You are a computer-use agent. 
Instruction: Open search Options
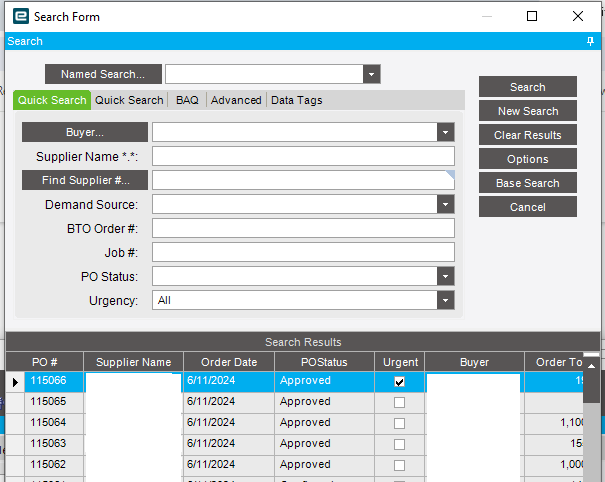click(528, 159)
